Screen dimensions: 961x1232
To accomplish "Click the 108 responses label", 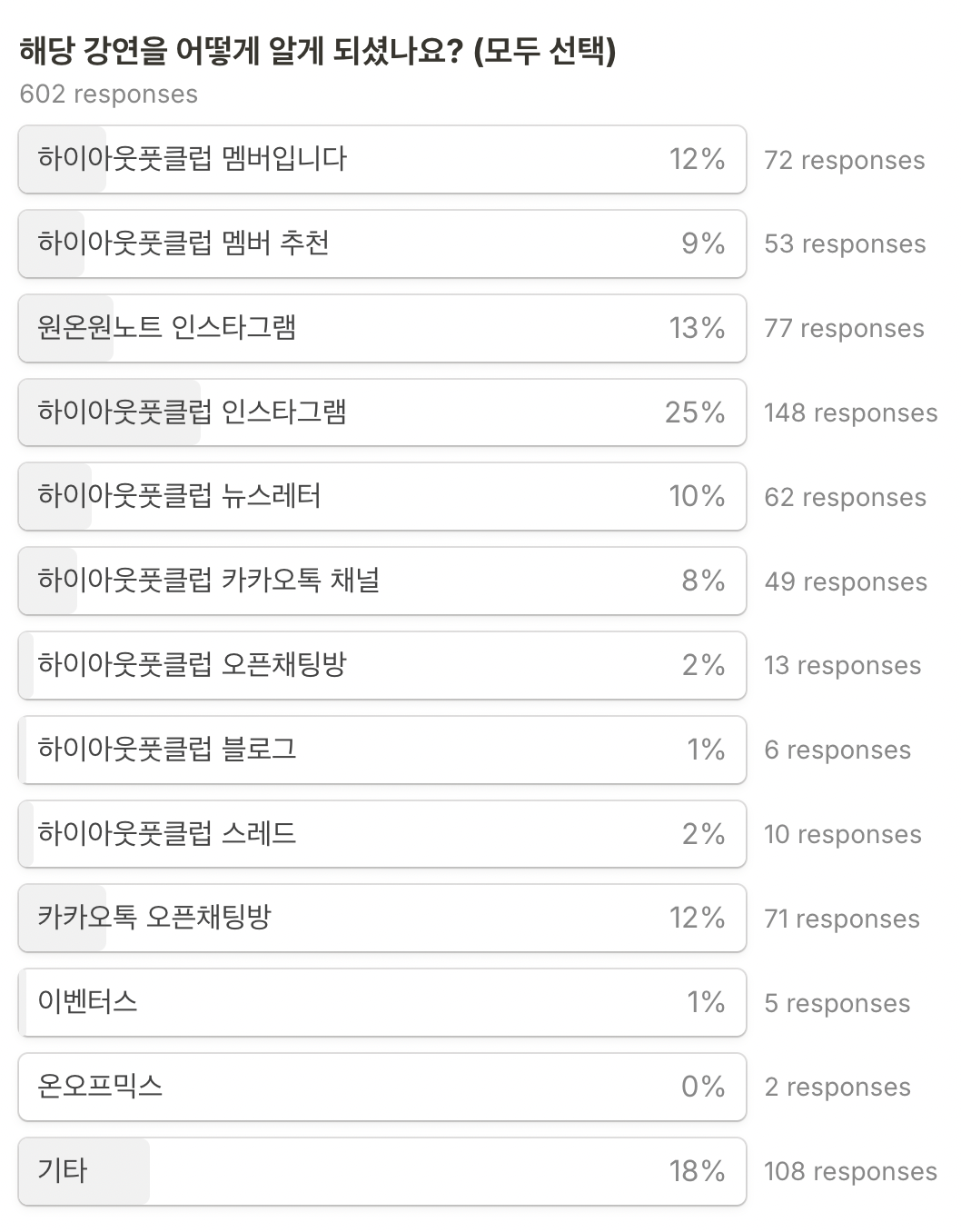I will [x=850, y=1171].
